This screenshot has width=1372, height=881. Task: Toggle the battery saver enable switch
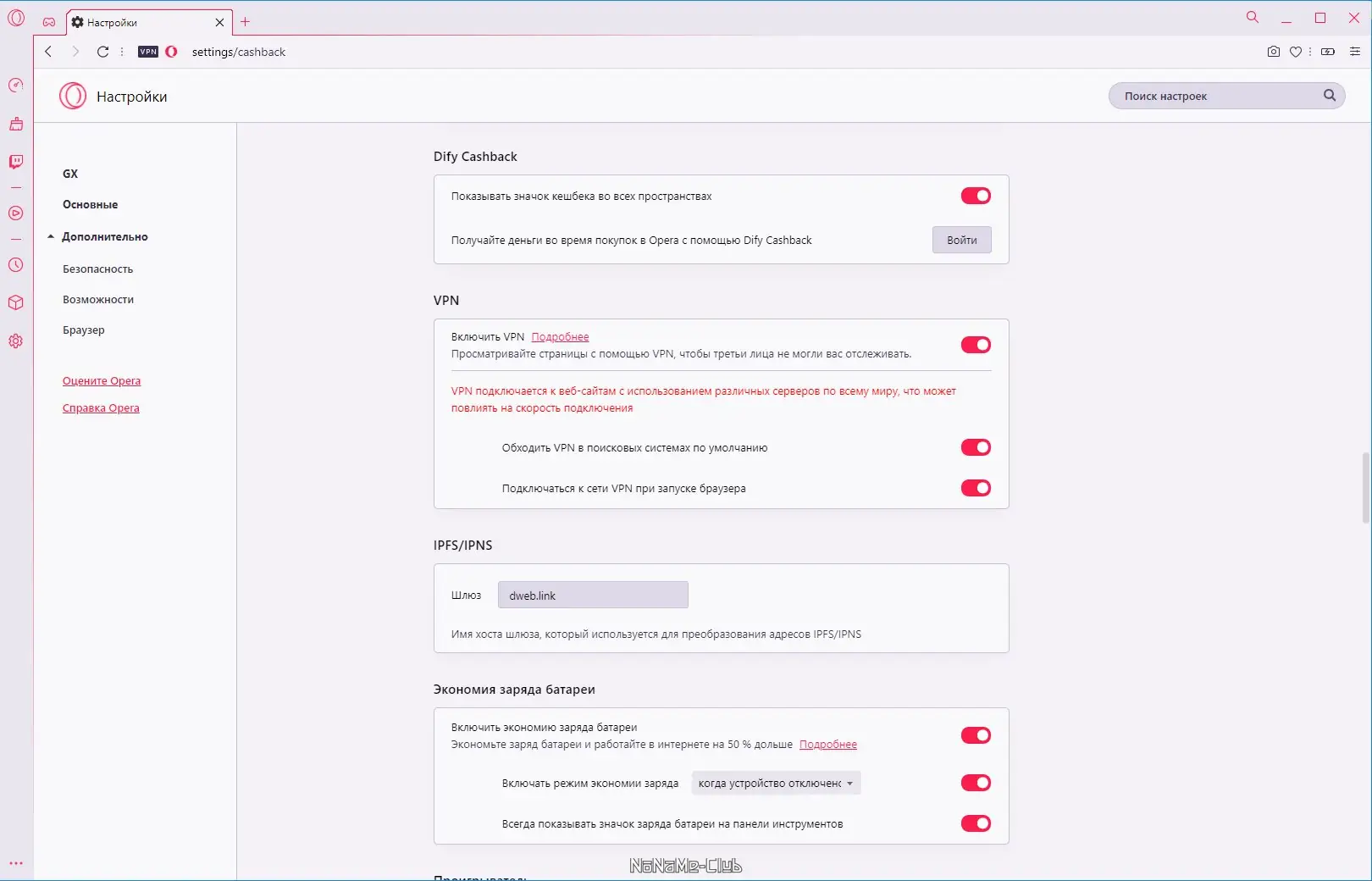click(x=976, y=735)
